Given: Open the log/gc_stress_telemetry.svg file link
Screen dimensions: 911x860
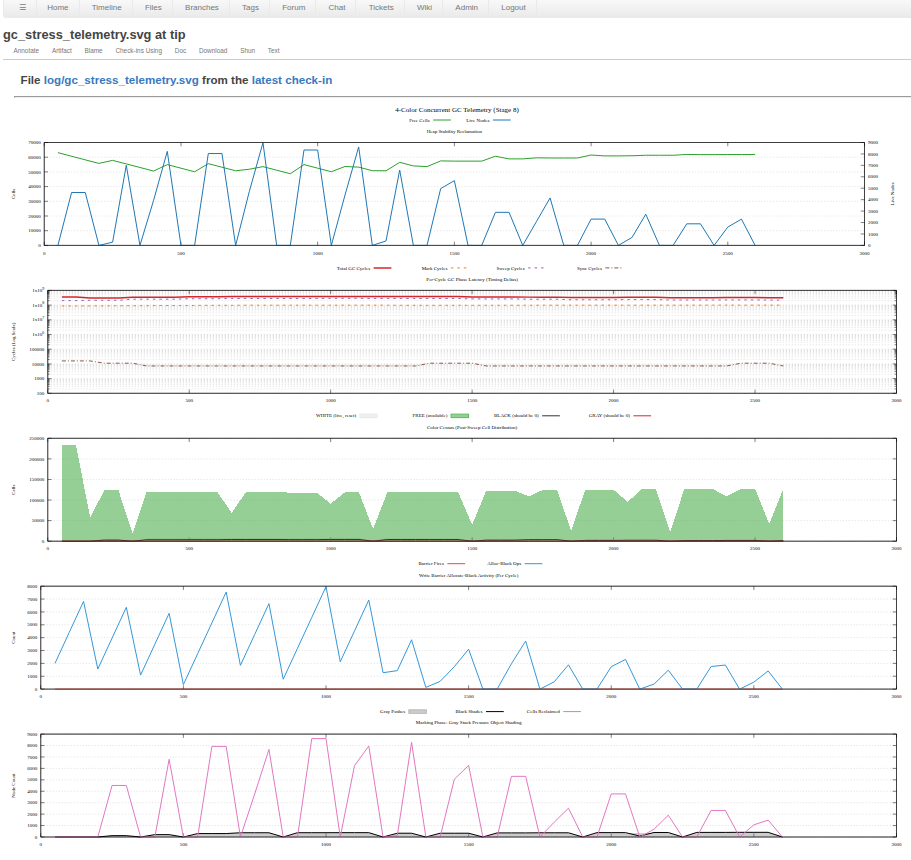Looking at the screenshot, I should point(121,80).
